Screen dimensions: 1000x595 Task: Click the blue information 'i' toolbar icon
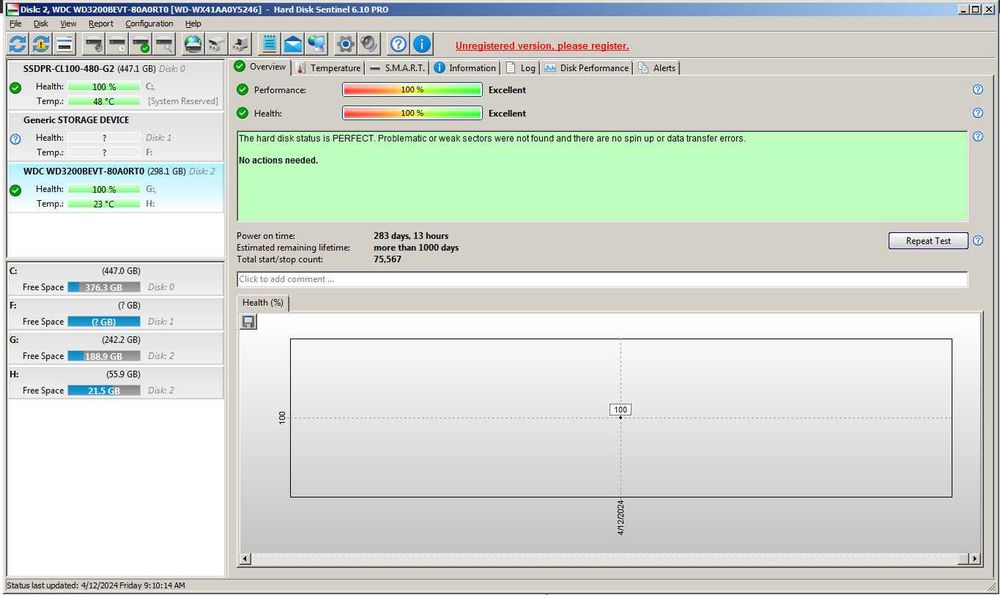click(x=422, y=44)
